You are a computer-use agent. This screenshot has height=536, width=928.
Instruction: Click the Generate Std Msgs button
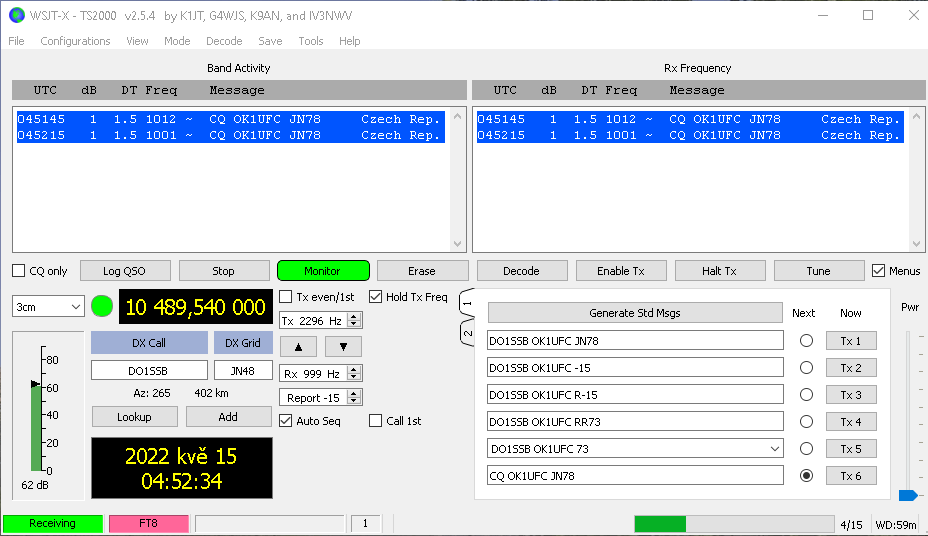point(634,313)
